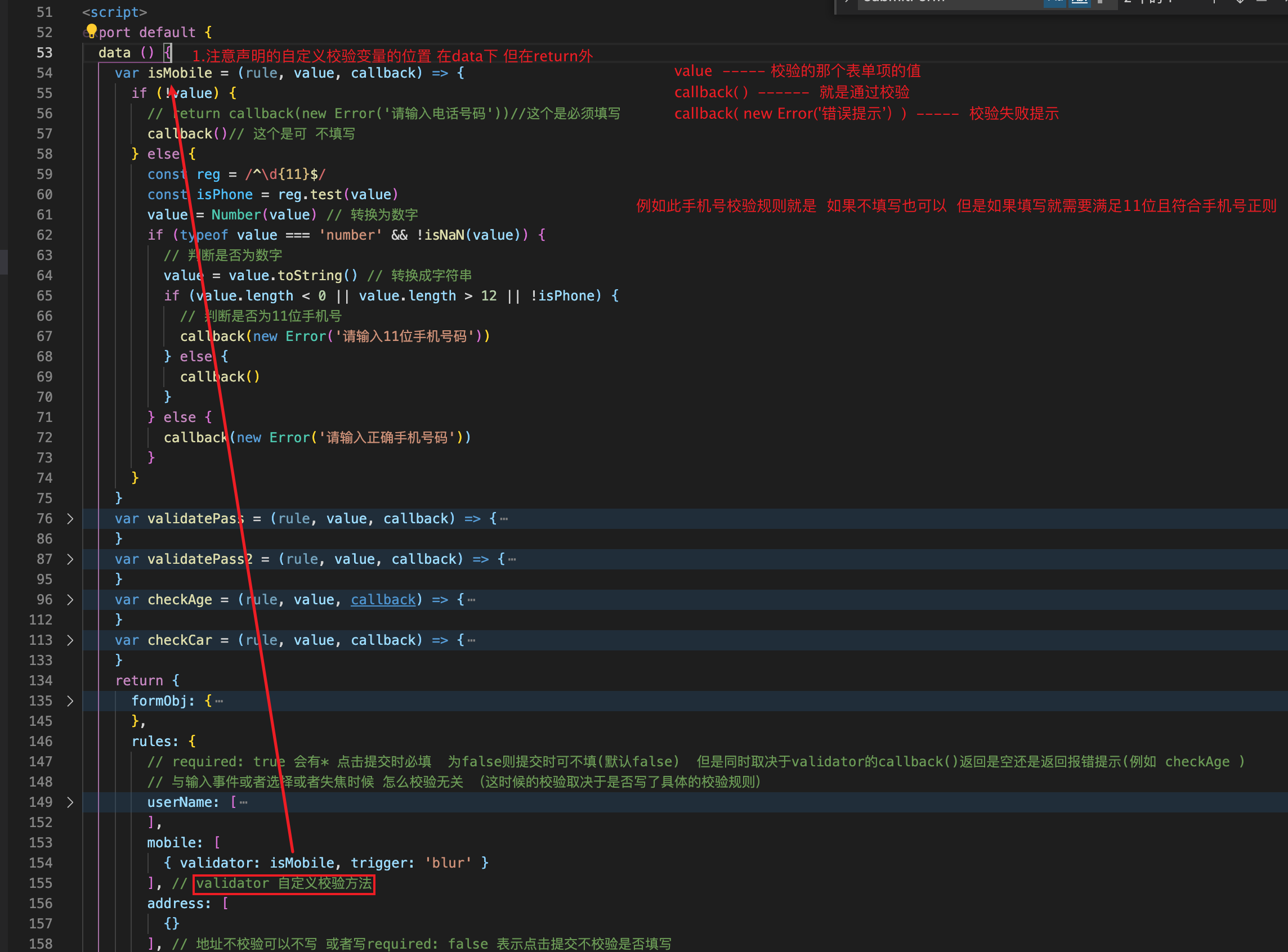Click folded ellipsis on validatePass2 line

pyautogui.click(x=512, y=559)
